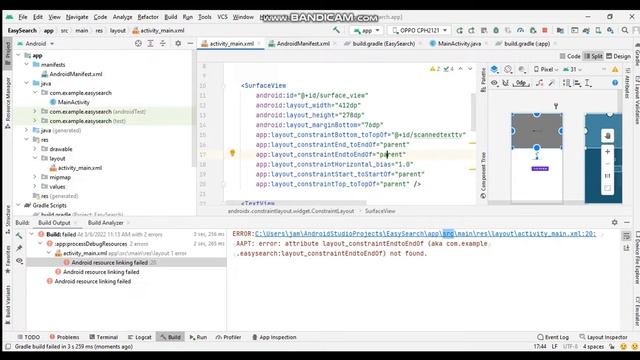Toggle View Options eye in design toolbar
Screen dimensions: 640x360
tap(494, 83)
